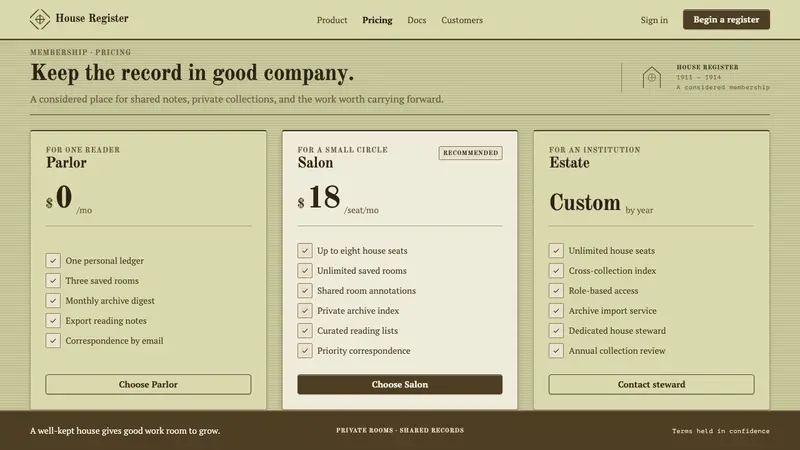800x450 pixels.
Task: Toggle the Unlimited saved rooms checkbox
Action: pos(305,270)
